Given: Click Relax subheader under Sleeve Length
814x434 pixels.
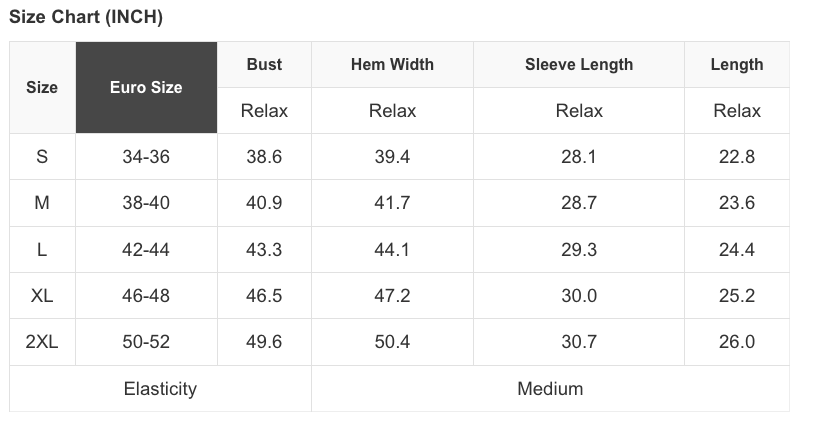Looking at the screenshot, I should tap(579, 111).
